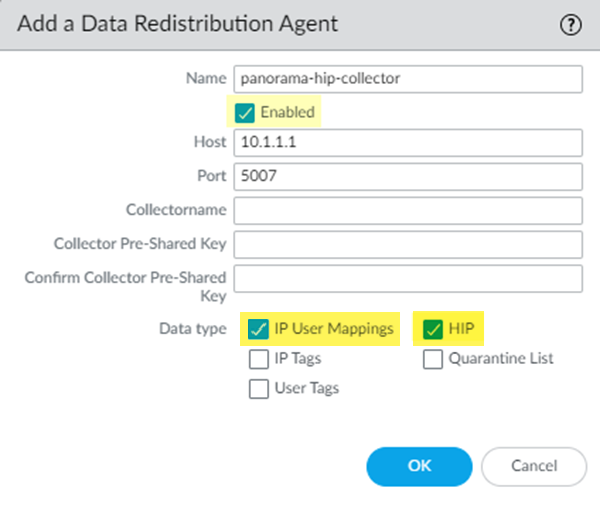Disable the IP User Mappings checkbox

click(x=258, y=328)
